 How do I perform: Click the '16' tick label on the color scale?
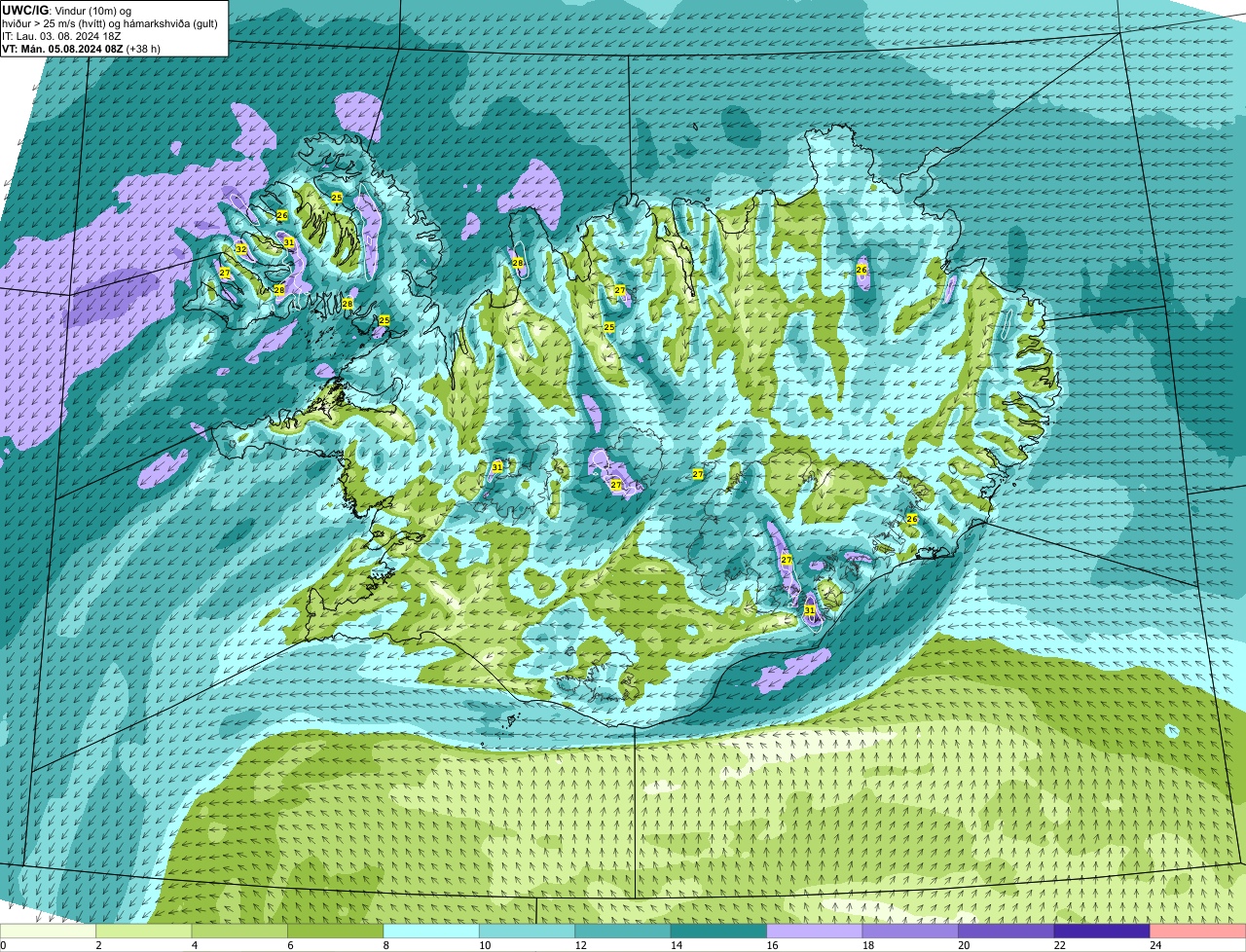[771, 945]
